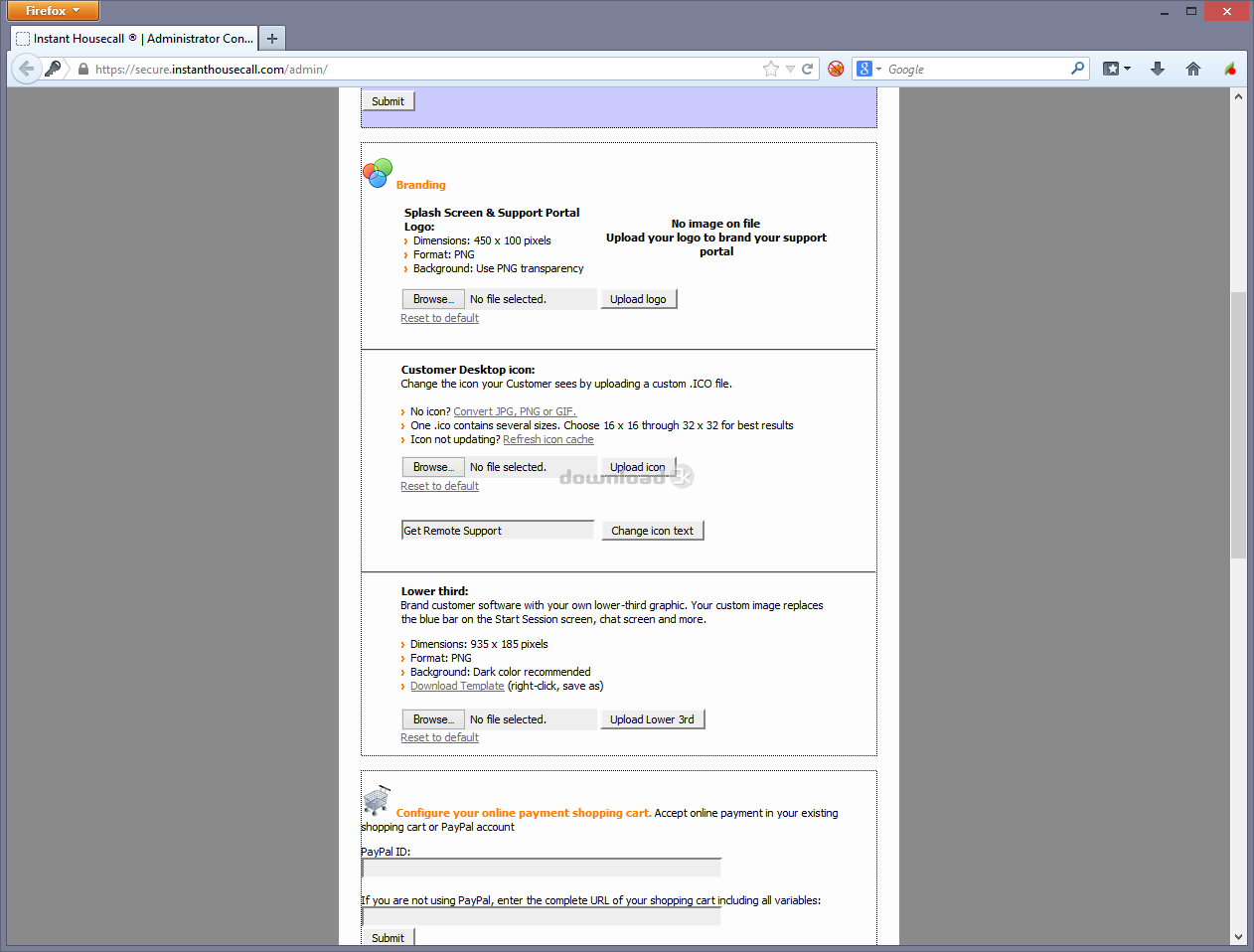Click the shopping cart URL field
This screenshot has width=1254, height=952.
click(542, 916)
